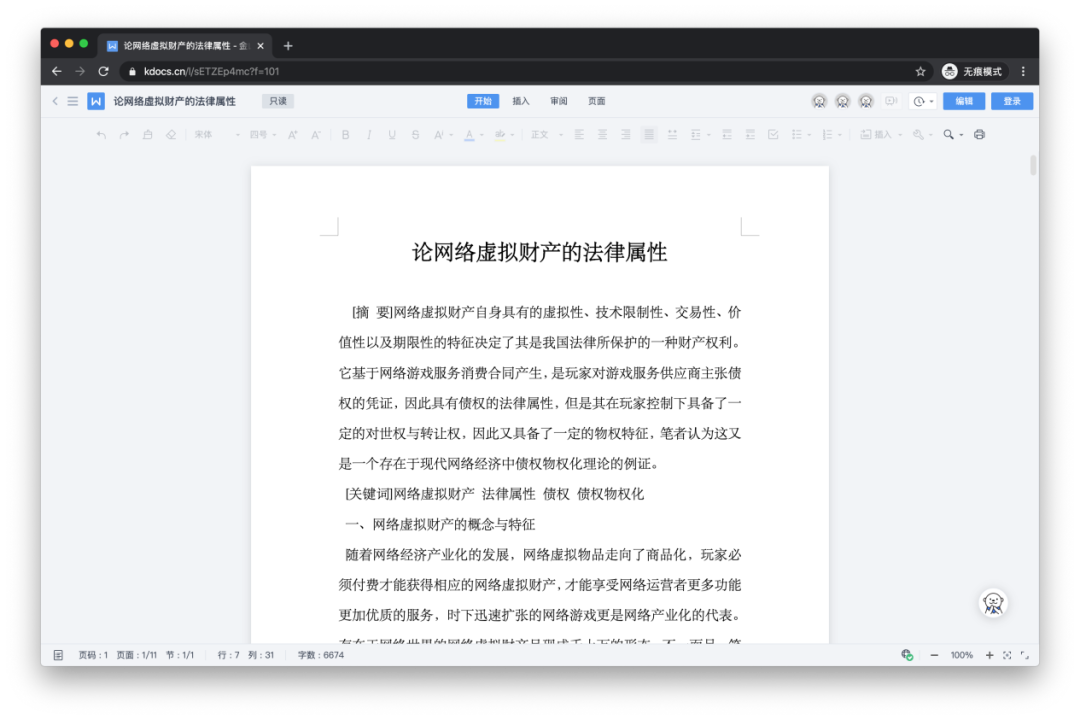Viewport: 1080px width, 720px height.
Task: Click the format painter icon
Action: coord(147,134)
